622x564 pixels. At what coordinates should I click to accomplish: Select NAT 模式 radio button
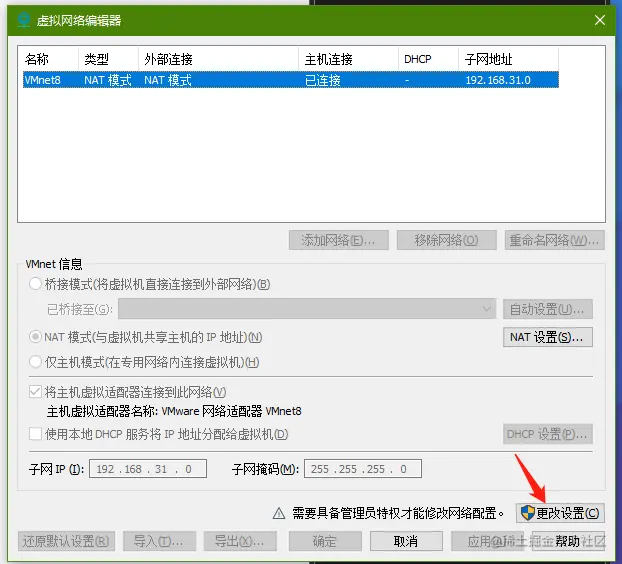[x=35, y=337]
